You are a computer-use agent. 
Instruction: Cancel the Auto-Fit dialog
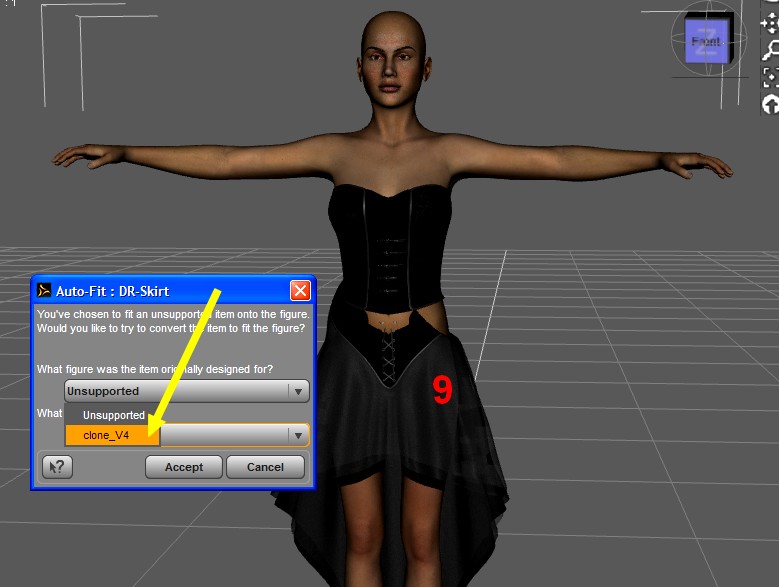pos(265,467)
